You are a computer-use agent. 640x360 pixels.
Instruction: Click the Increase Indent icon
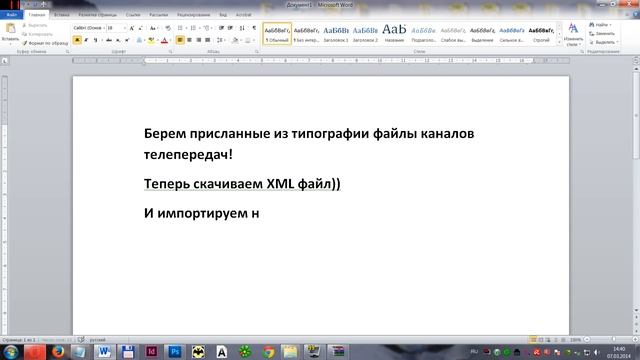tap(230, 28)
